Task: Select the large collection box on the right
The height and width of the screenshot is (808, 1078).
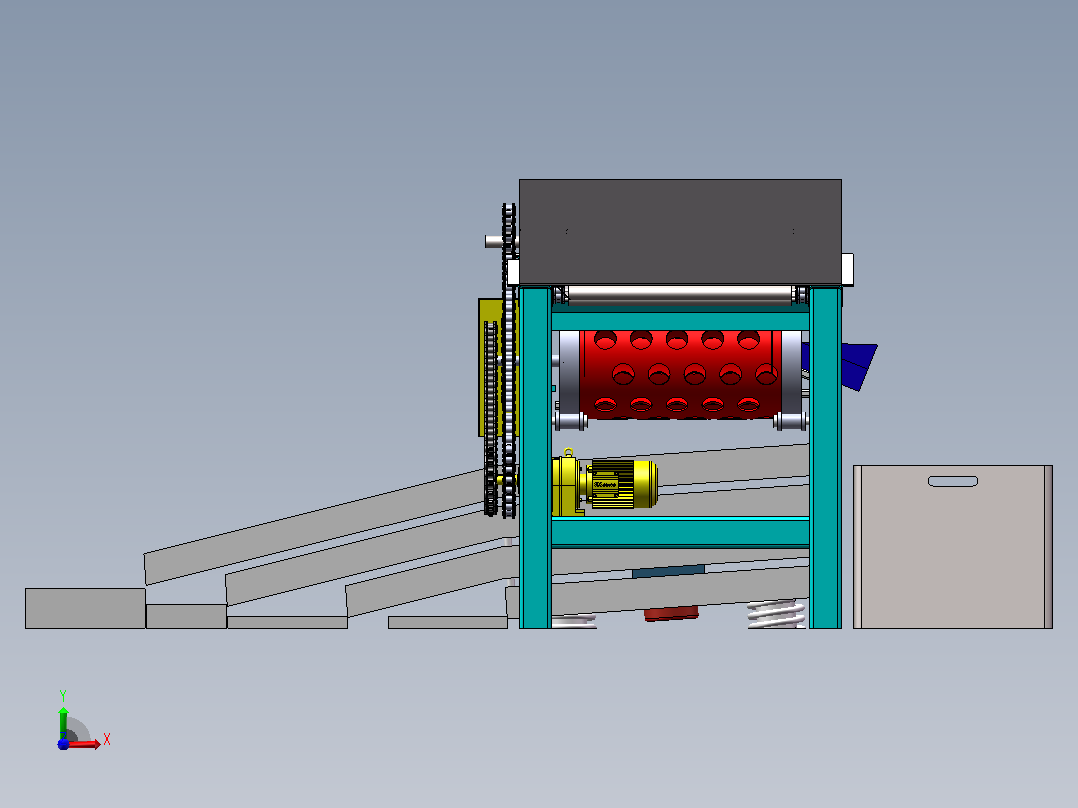Action: [953, 547]
